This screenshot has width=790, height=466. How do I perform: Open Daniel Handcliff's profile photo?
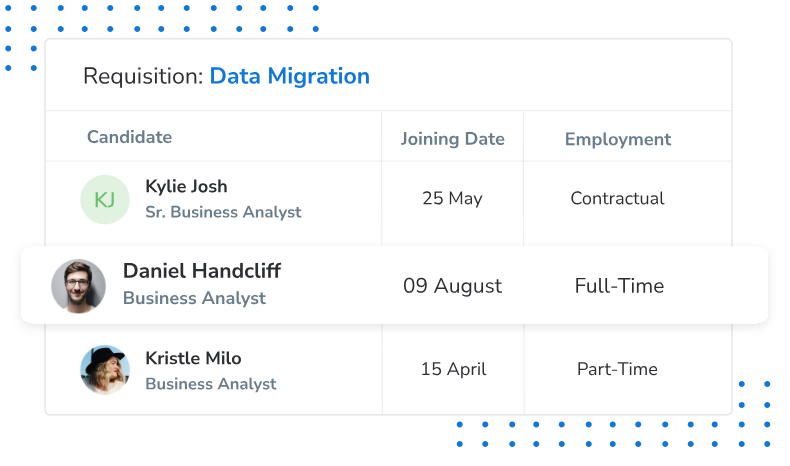[x=79, y=286]
